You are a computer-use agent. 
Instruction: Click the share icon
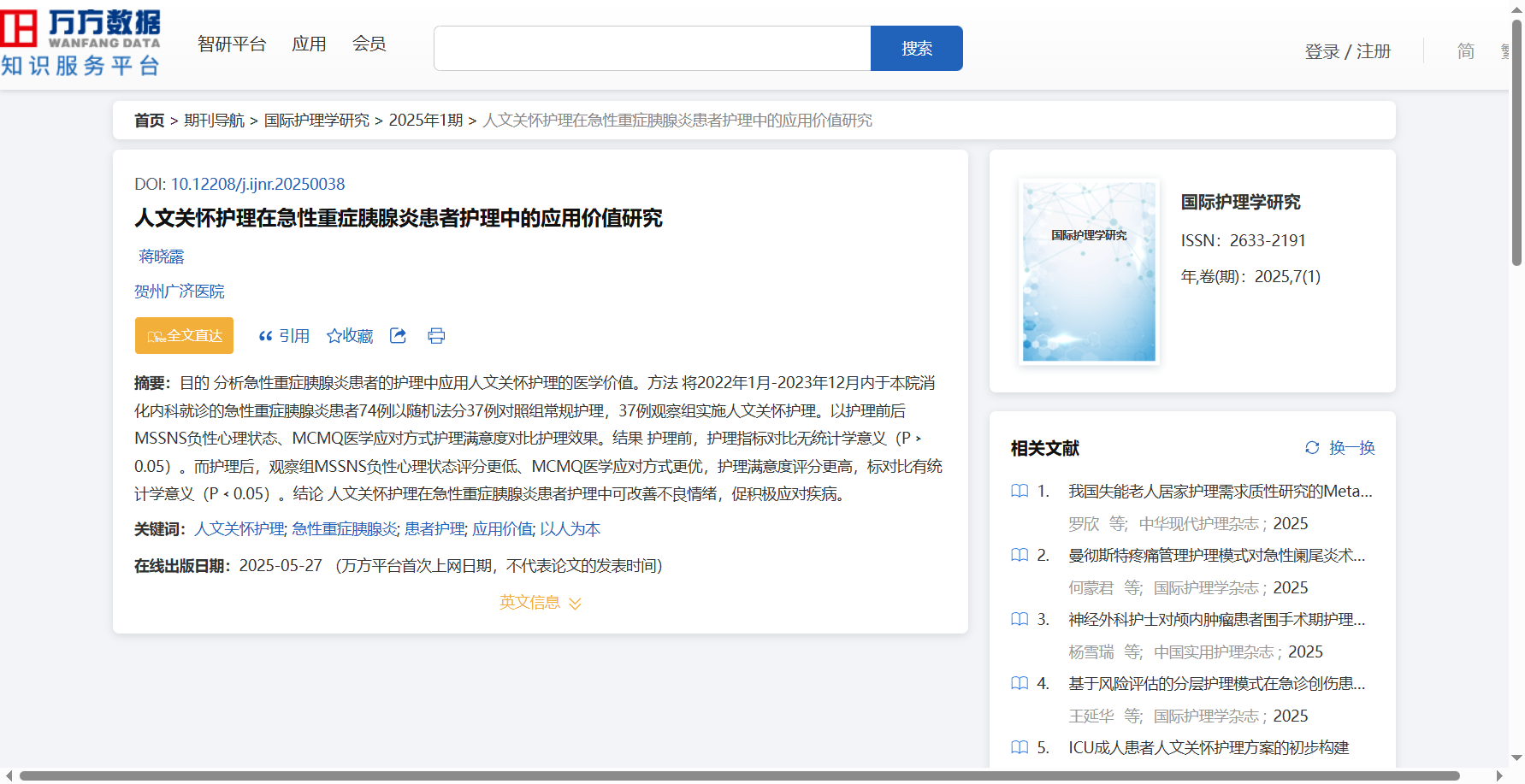point(398,336)
